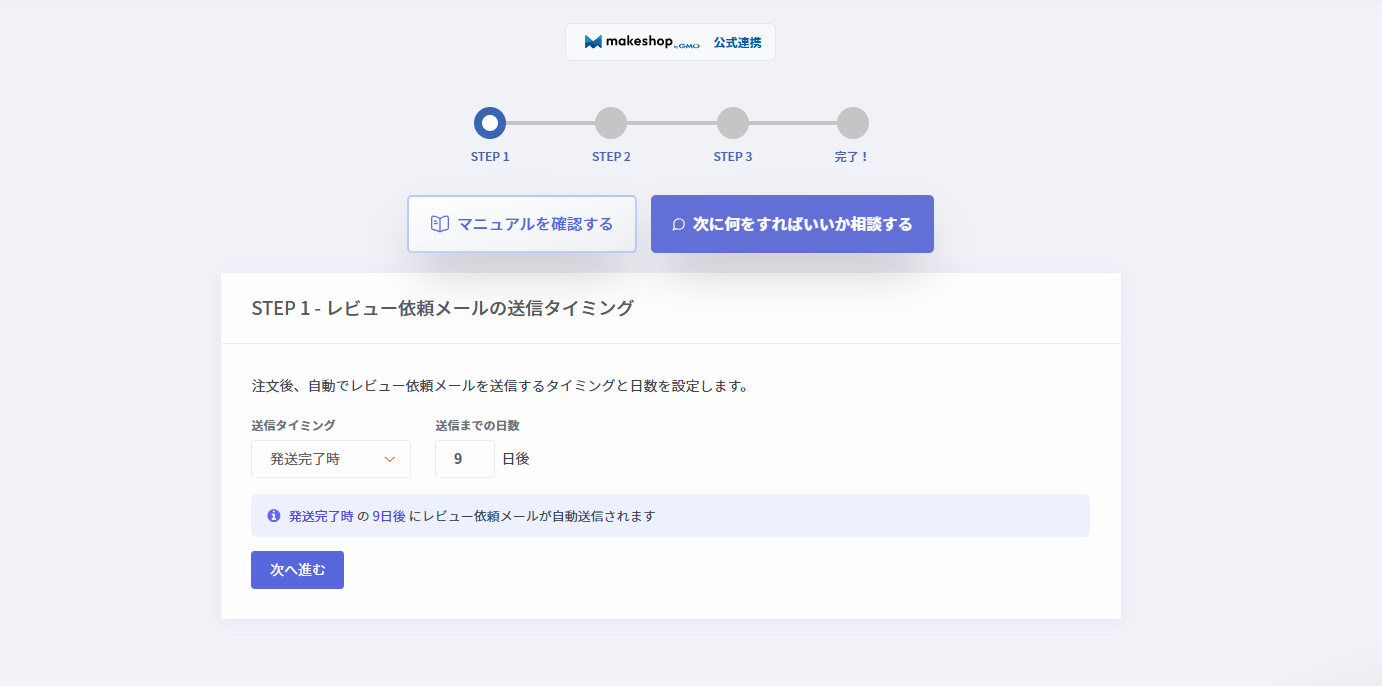Click the makeshop logo icon

point(593,42)
